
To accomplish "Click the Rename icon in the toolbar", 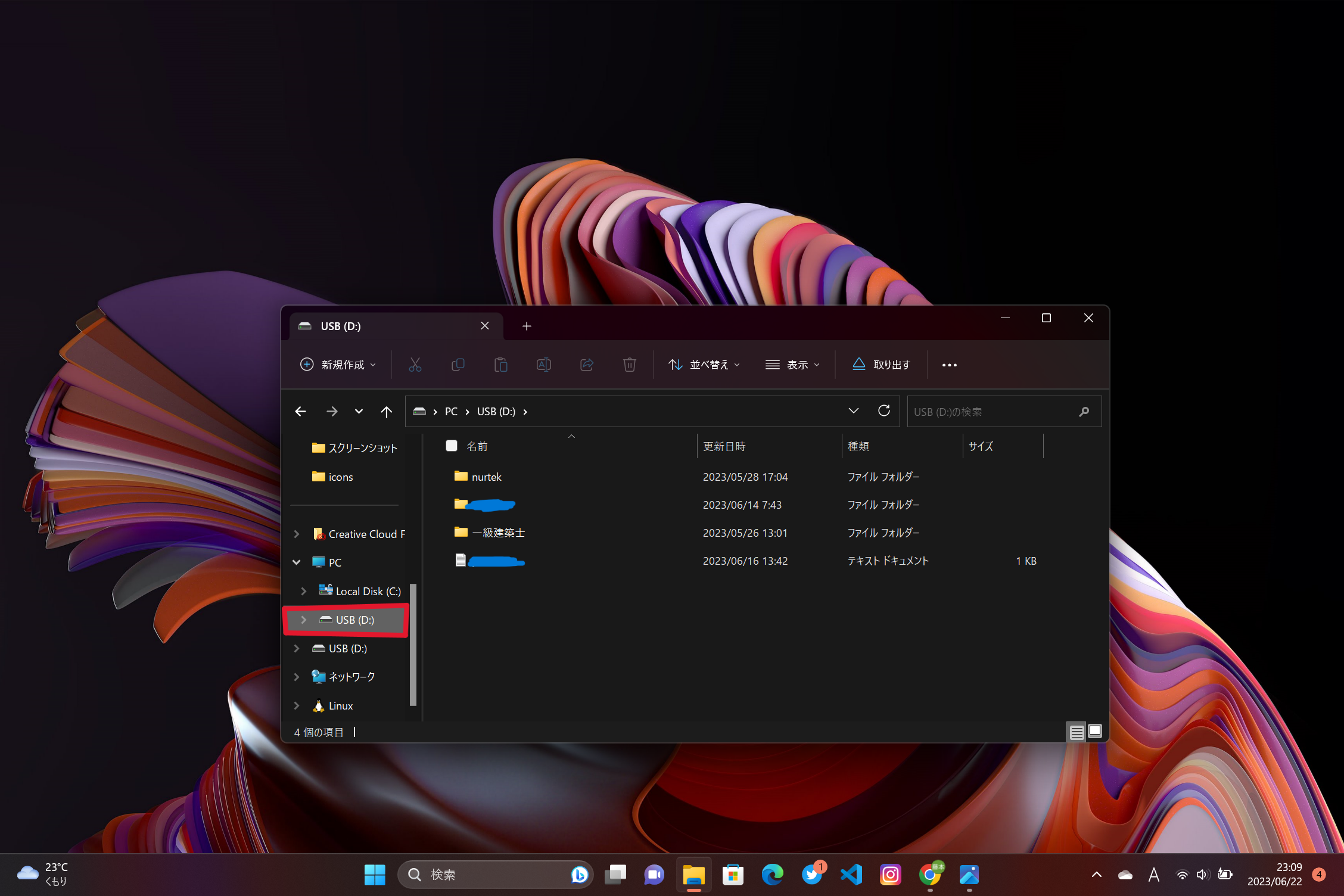I will (544, 365).
